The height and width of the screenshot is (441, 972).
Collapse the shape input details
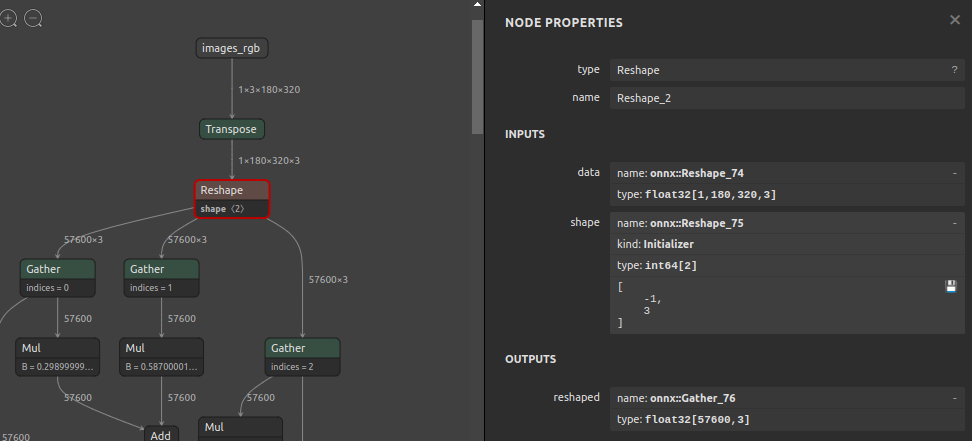click(955, 223)
